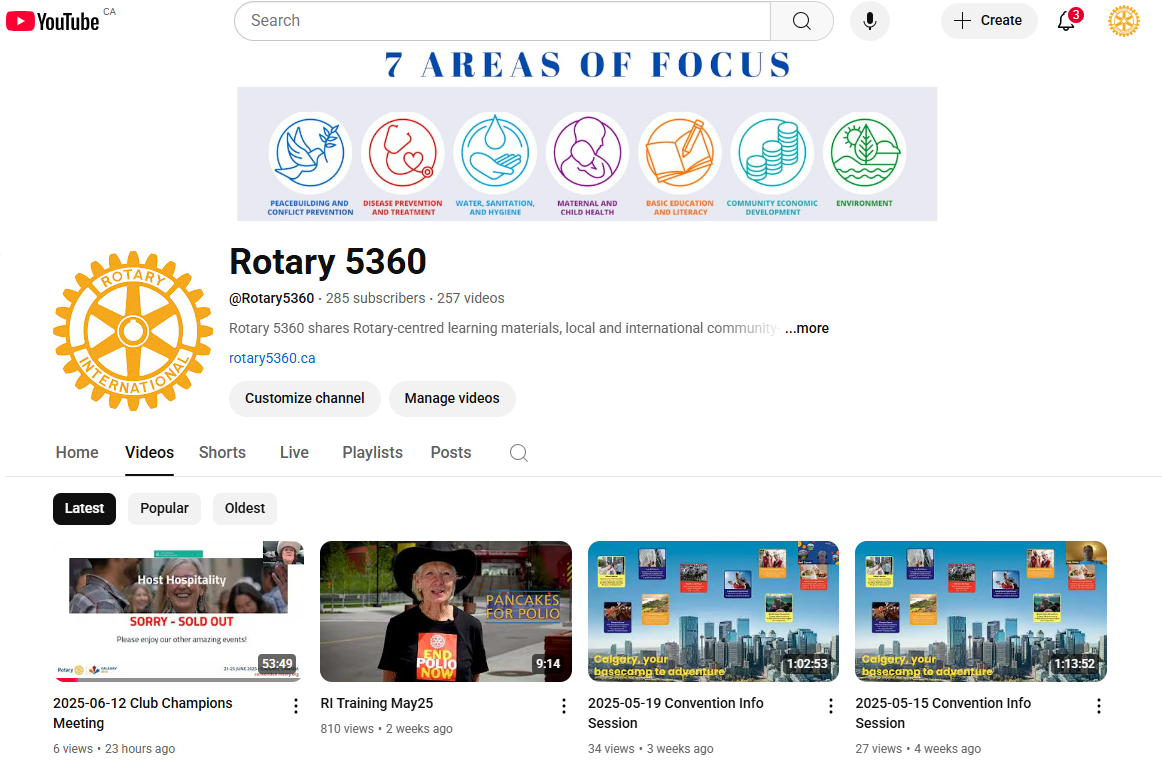
Task: Open options for 2025-05-15 Convention video
Action: coord(1099,706)
